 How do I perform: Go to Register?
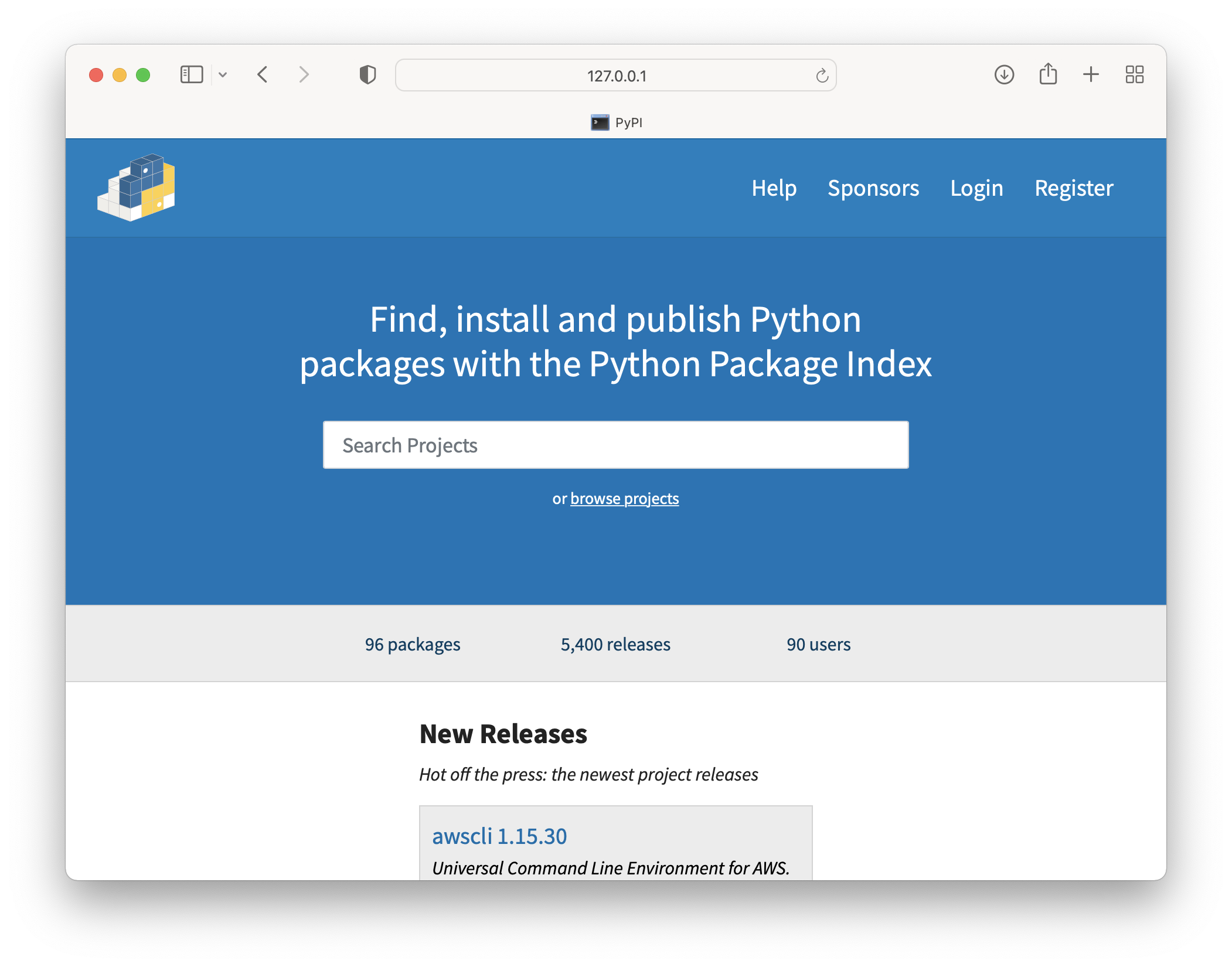[1074, 188]
